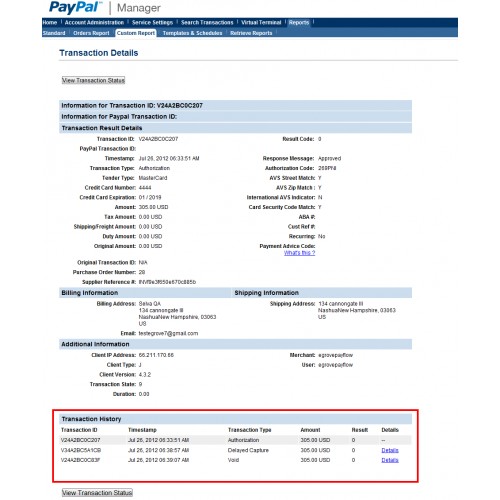Open the Home menu item
The image size is (500, 500).
tap(50, 23)
